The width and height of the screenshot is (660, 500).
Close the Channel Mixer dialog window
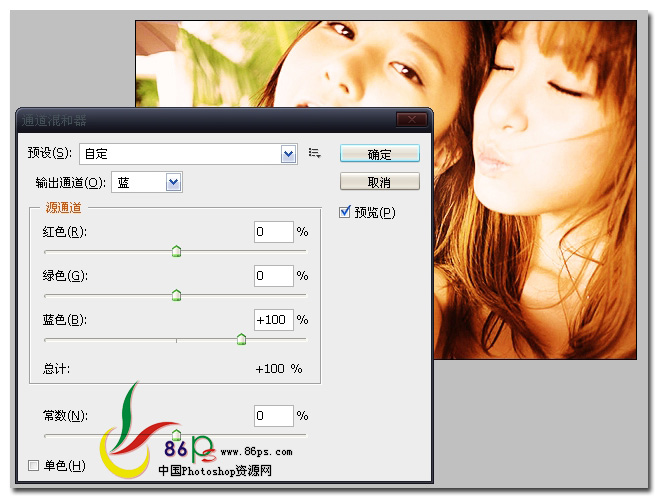[411, 120]
